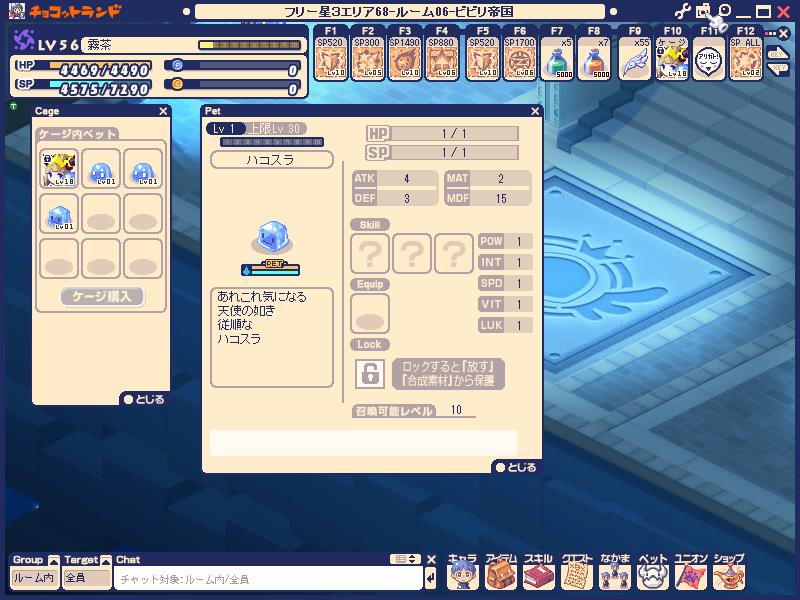The width and height of the screenshot is (800, 600).
Task: Open the クエスト quest scroll
Action: click(577, 571)
